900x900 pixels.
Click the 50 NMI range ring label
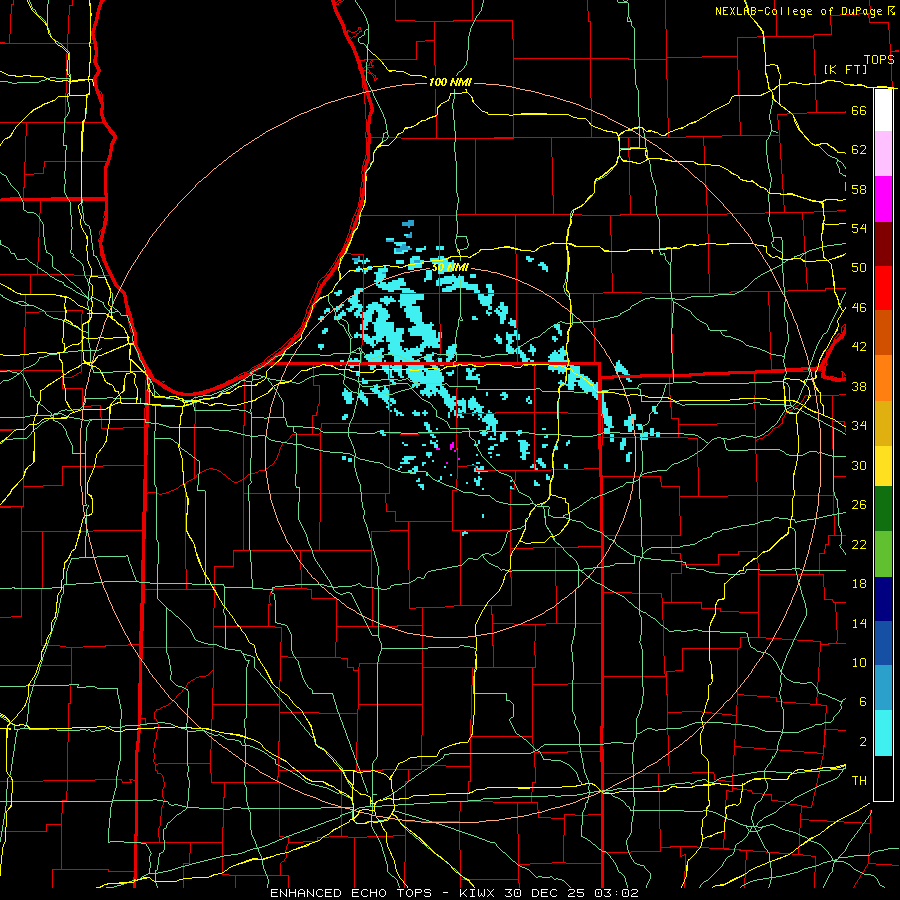tap(450, 267)
